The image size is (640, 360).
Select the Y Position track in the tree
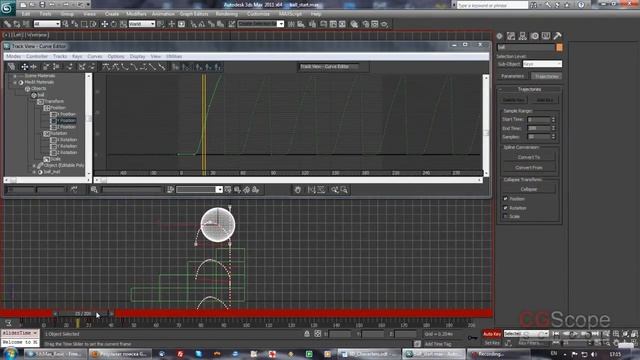(67, 121)
